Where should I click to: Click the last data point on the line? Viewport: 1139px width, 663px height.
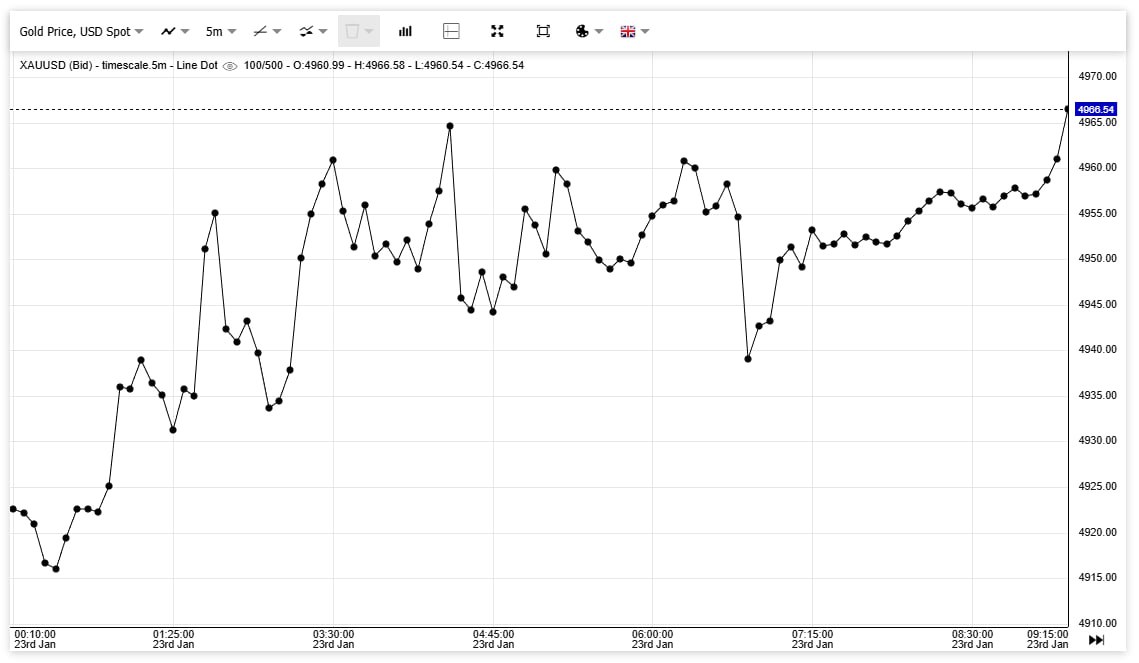click(x=1067, y=109)
